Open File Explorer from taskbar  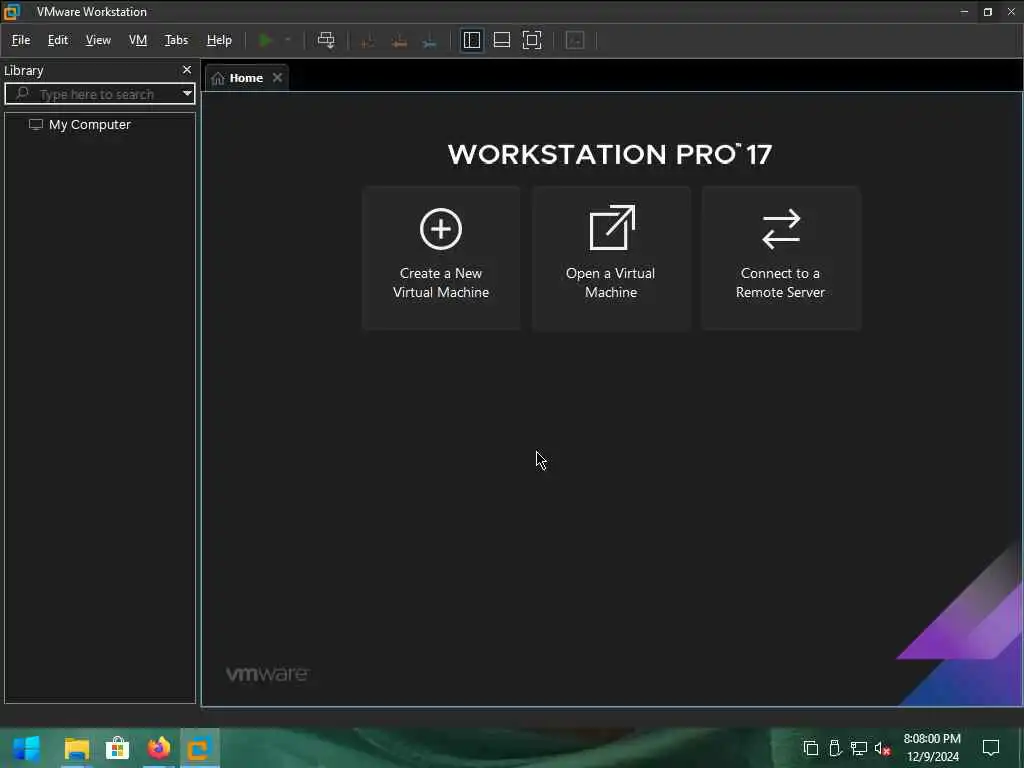point(76,748)
